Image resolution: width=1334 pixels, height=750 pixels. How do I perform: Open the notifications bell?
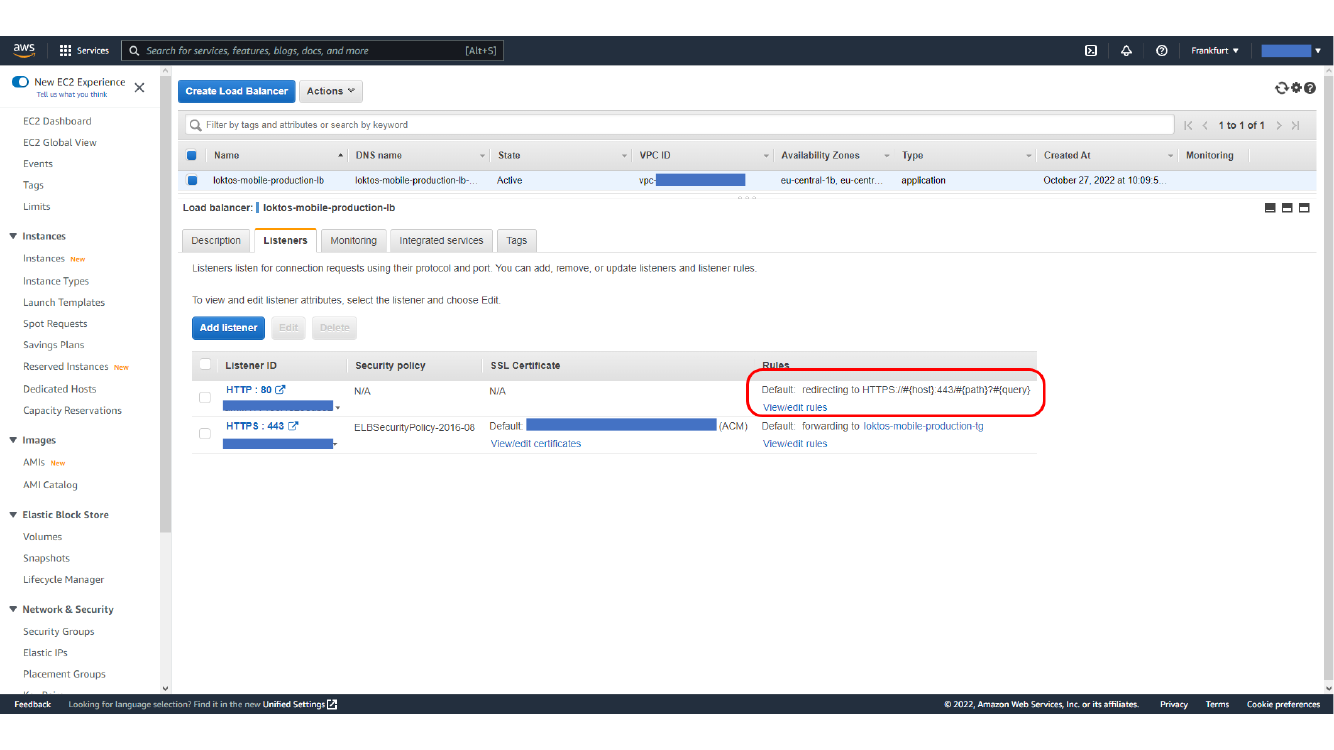pyautogui.click(x=1126, y=51)
